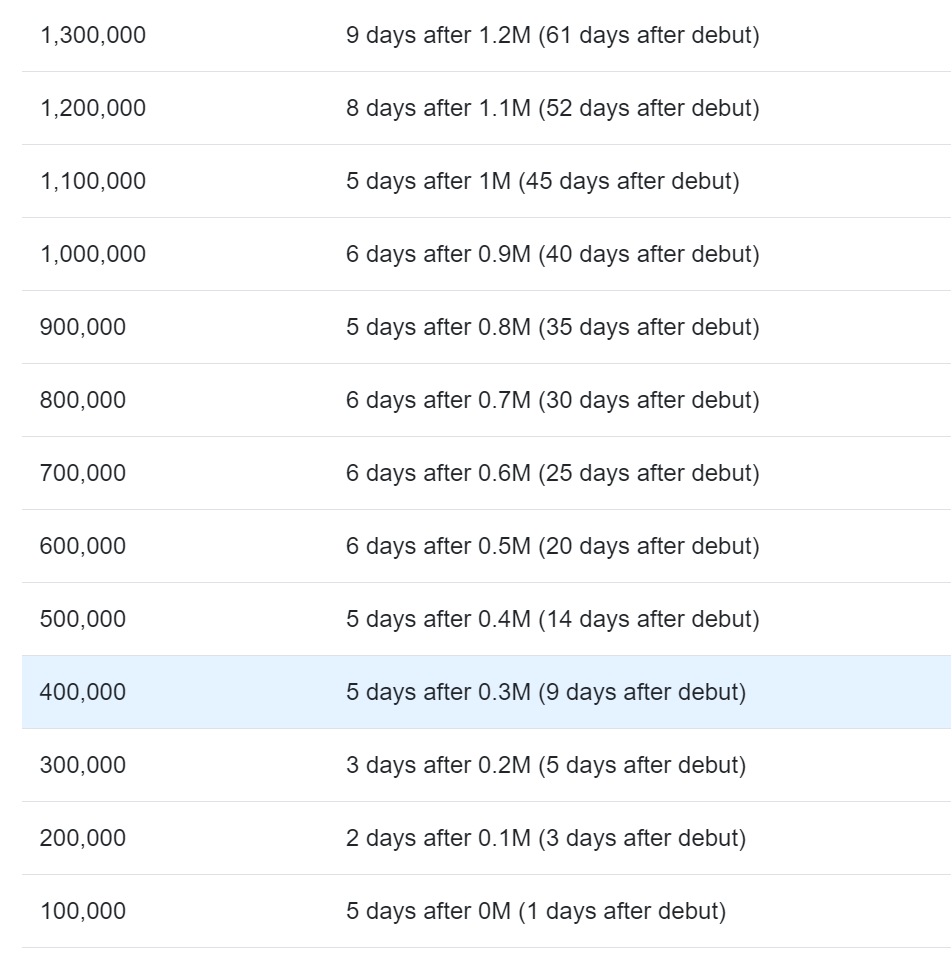Screen dimensions: 951x963
Task: Click the 700,000 milestone cell
Action: (x=83, y=473)
